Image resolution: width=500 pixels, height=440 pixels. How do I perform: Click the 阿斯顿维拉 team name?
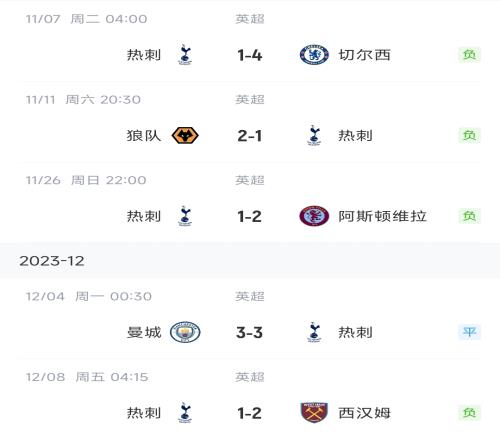click(382, 216)
